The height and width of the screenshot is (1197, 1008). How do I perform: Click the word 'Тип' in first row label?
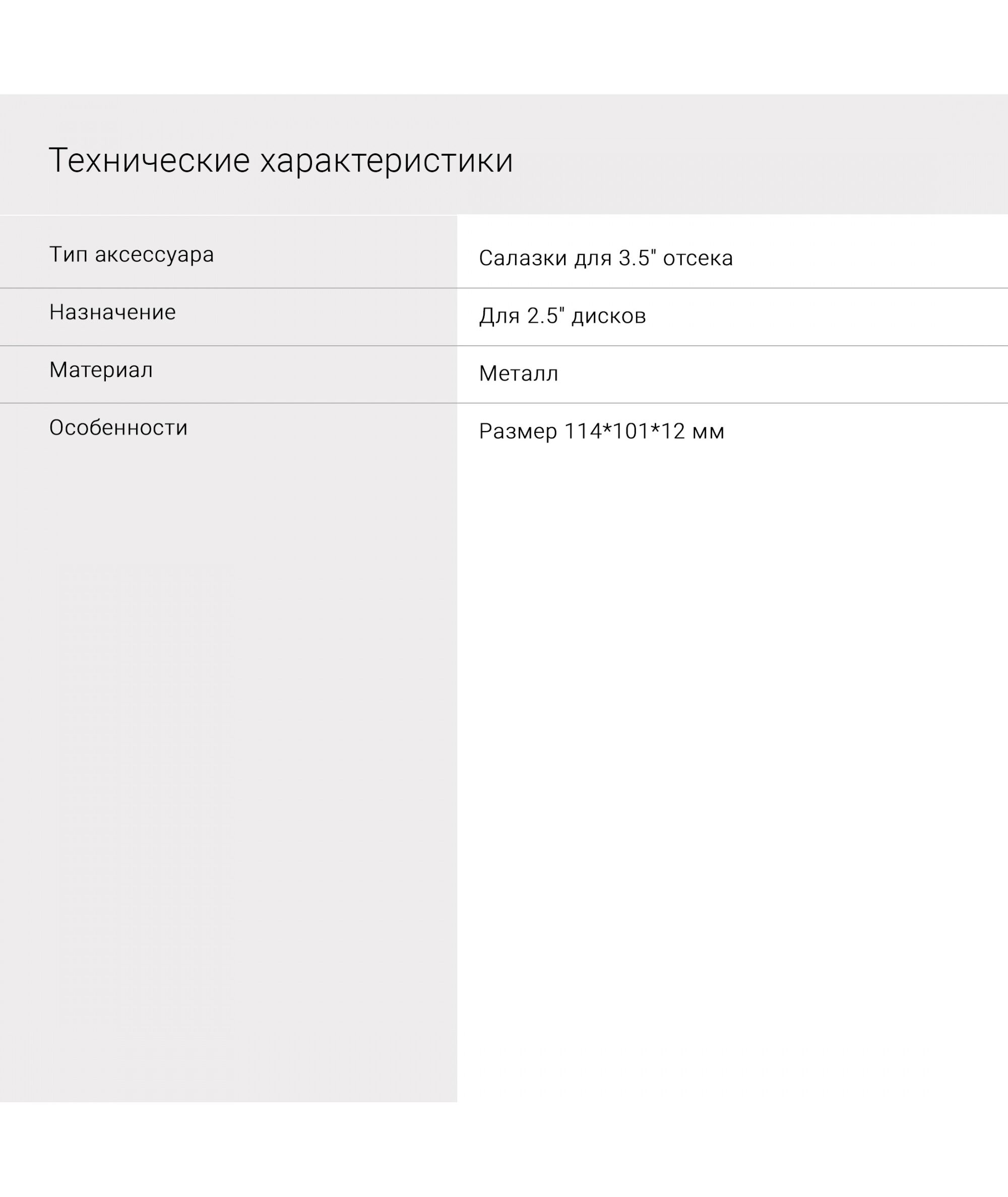(x=68, y=254)
